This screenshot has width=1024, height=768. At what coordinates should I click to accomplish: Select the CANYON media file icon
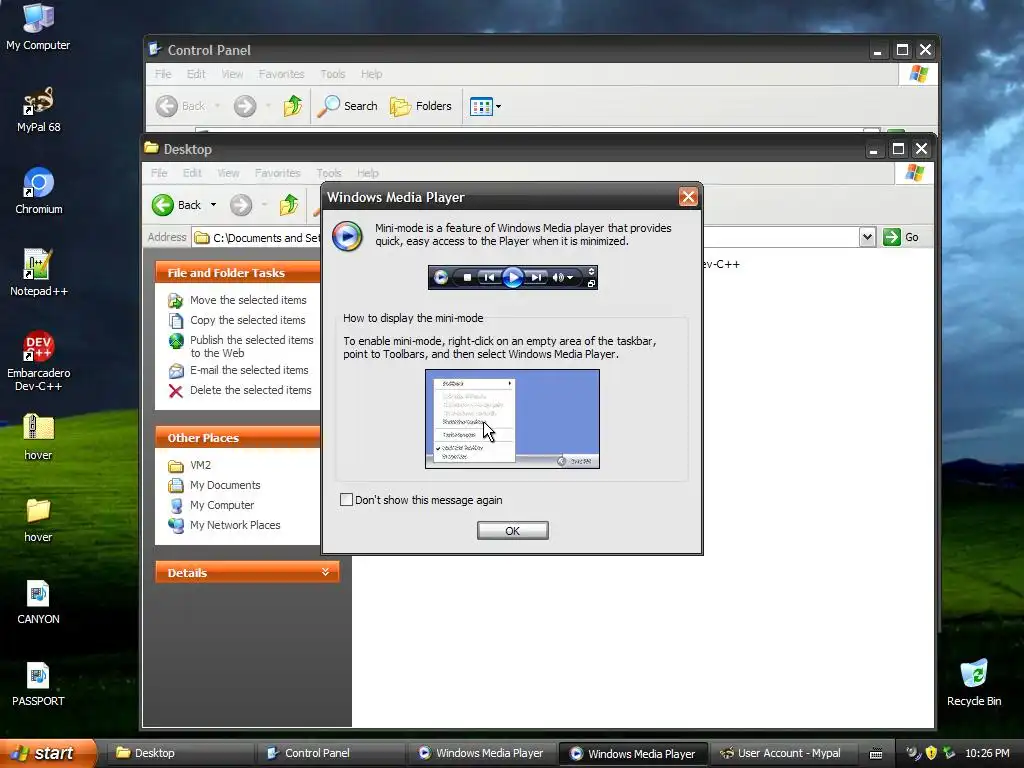click(38, 602)
